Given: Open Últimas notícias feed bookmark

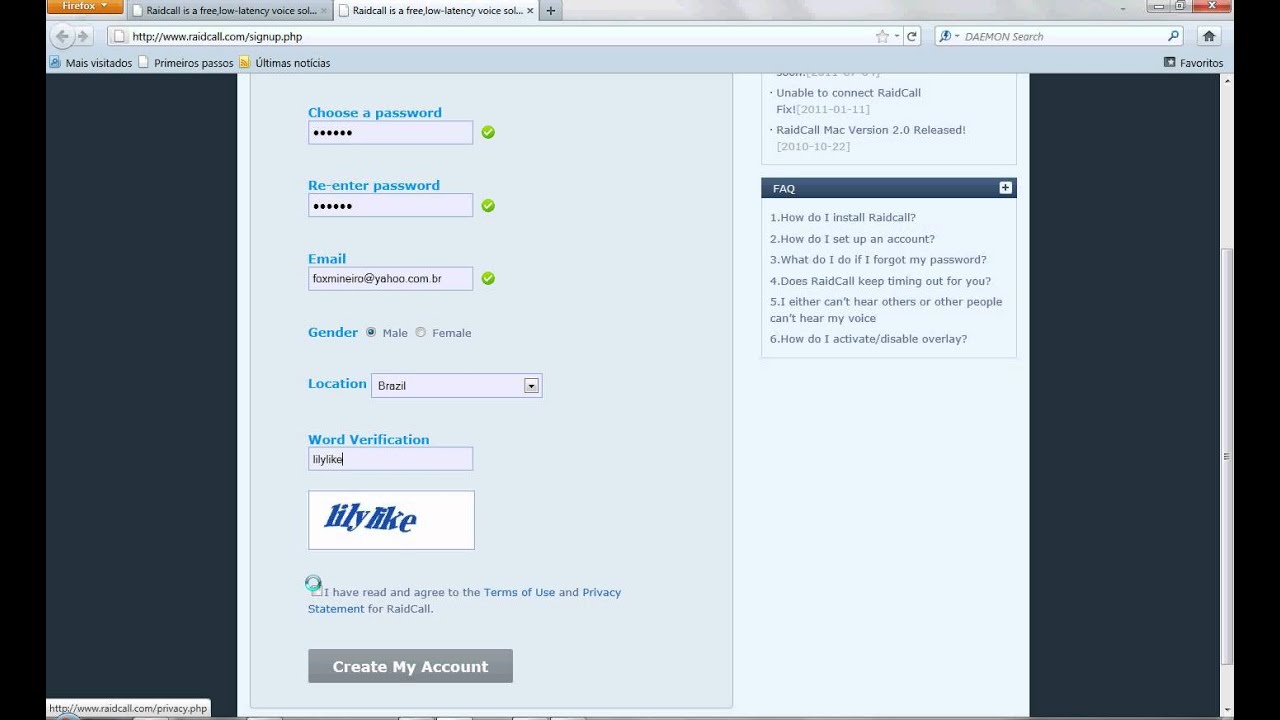Looking at the screenshot, I should click(x=284, y=62).
